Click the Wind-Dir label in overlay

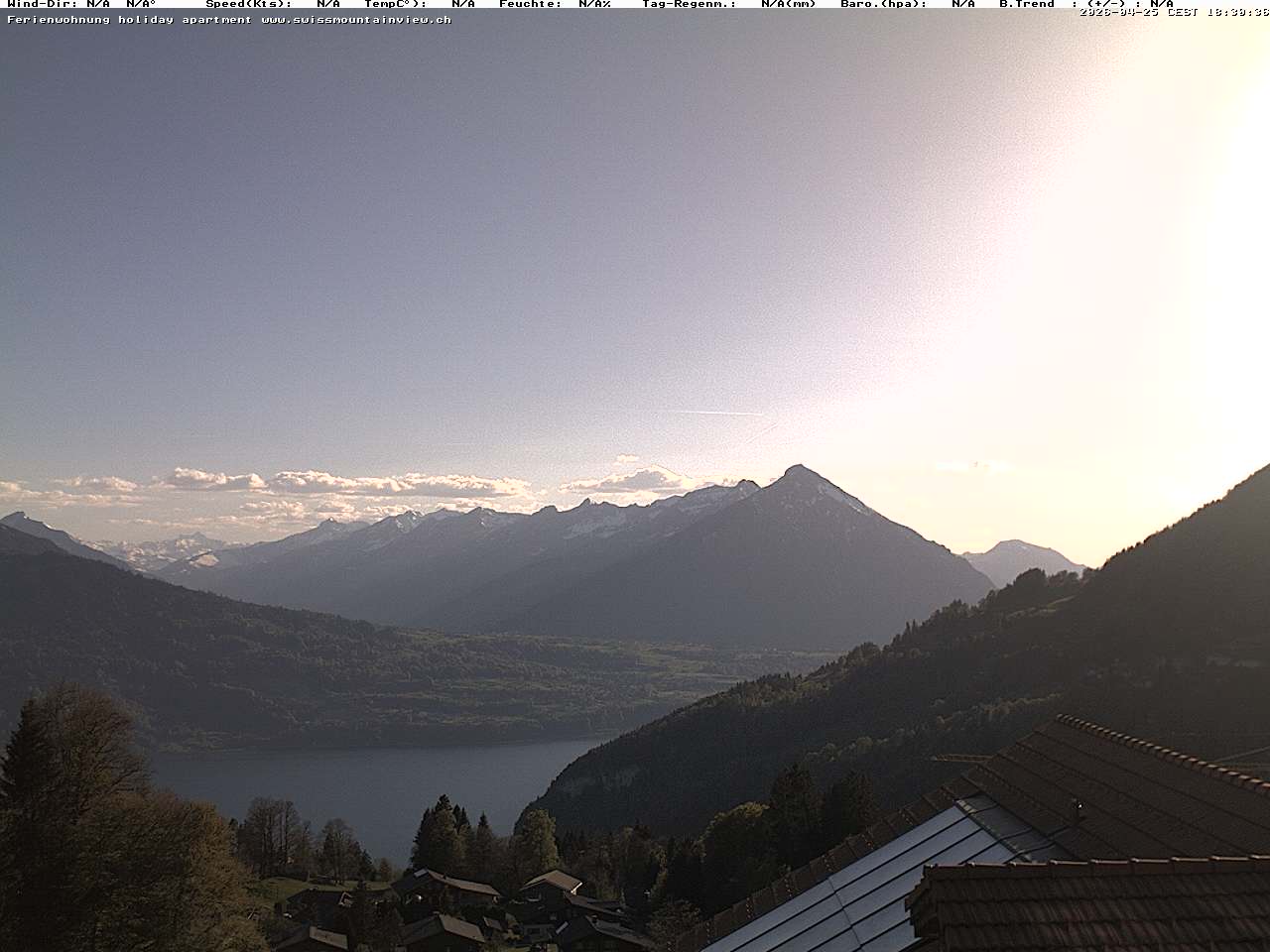(x=41, y=4)
